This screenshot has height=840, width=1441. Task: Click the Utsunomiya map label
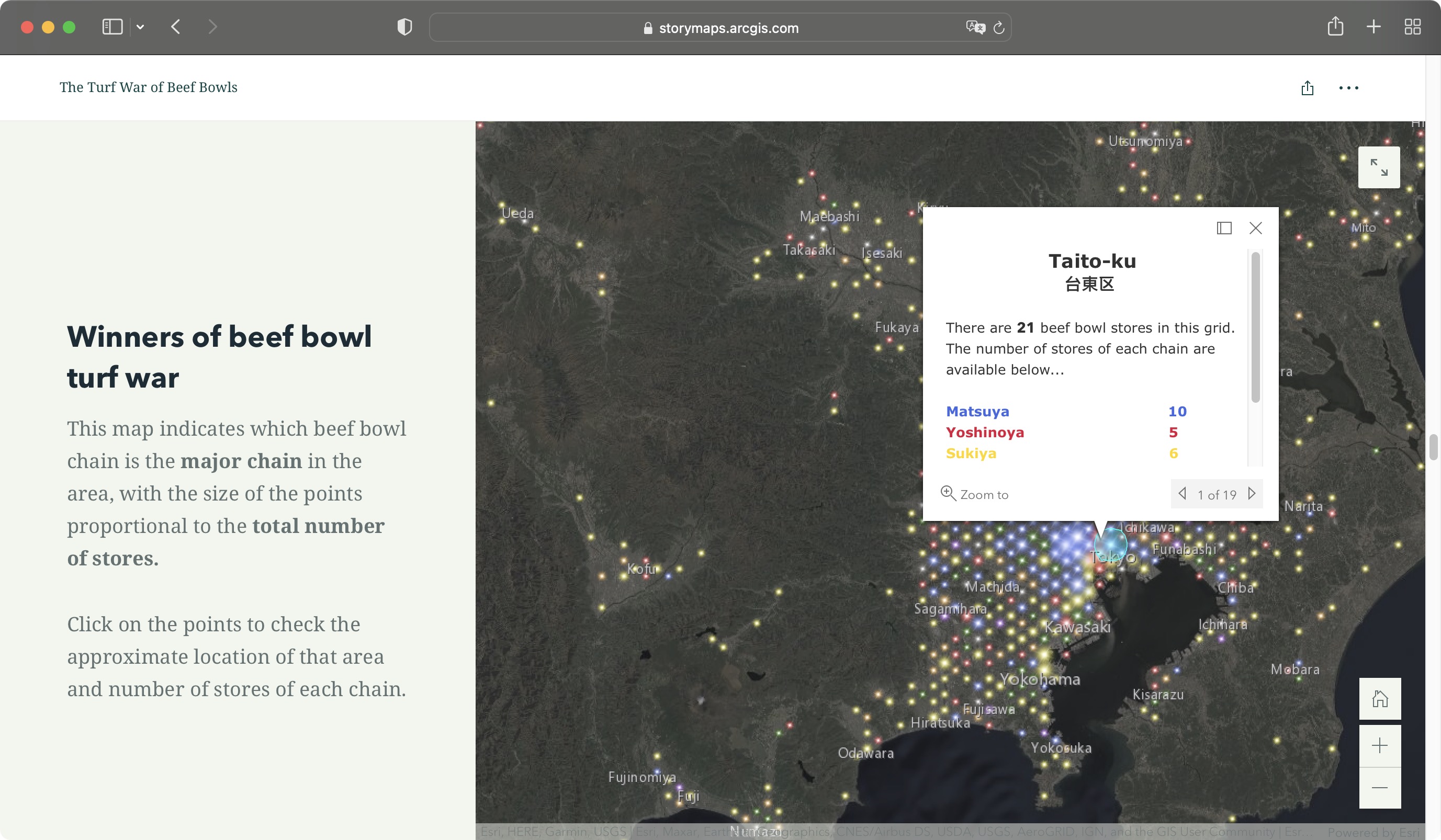click(1145, 141)
